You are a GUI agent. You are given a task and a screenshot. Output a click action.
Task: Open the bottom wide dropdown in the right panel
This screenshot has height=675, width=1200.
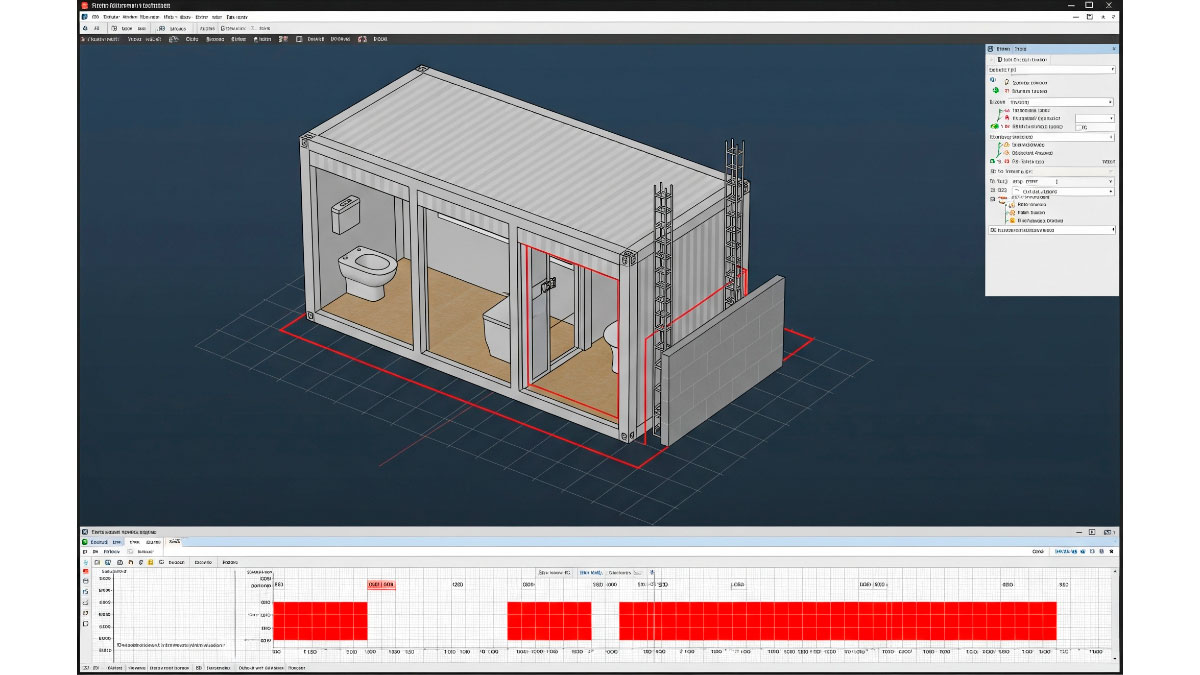pos(1051,230)
